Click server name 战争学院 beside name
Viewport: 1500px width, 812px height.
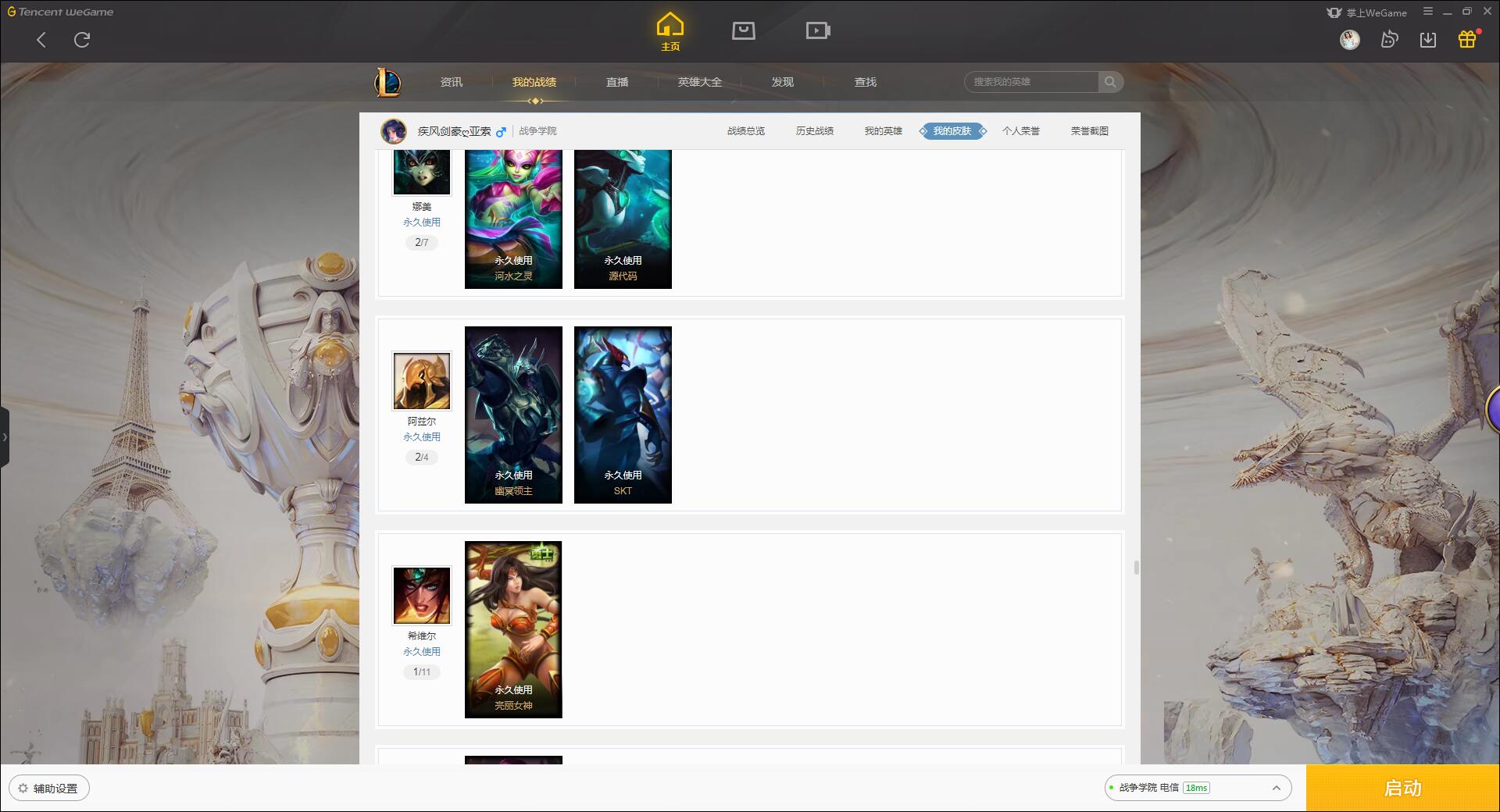tap(538, 131)
